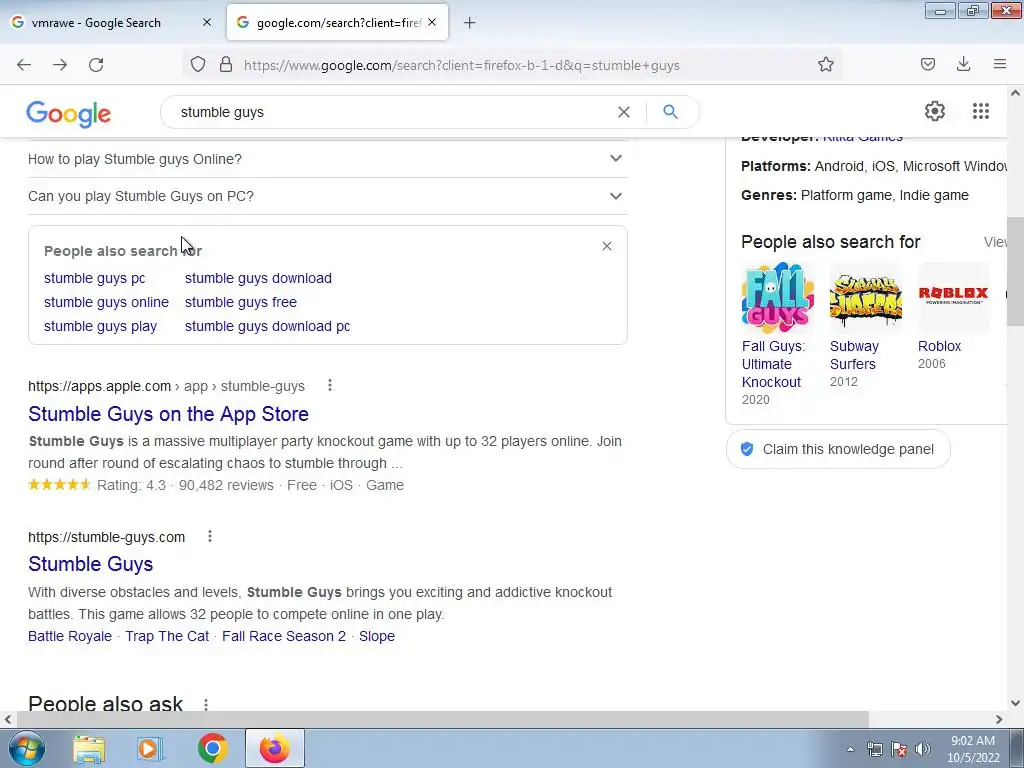Click the horizontal scrollbar right arrow
The width and height of the screenshot is (1024, 768).
click(999, 719)
